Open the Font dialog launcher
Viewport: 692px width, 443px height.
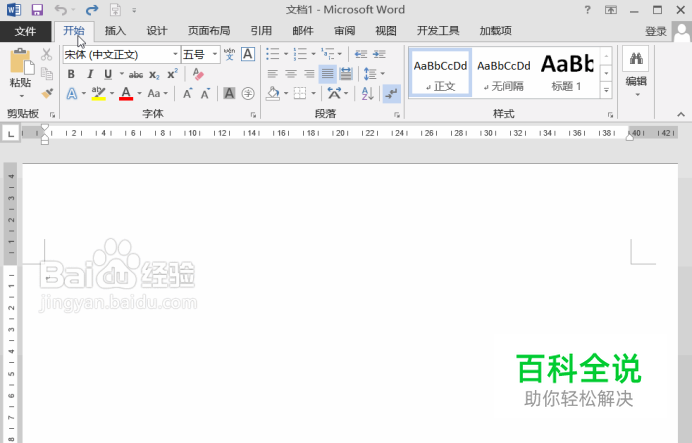click(253, 115)
